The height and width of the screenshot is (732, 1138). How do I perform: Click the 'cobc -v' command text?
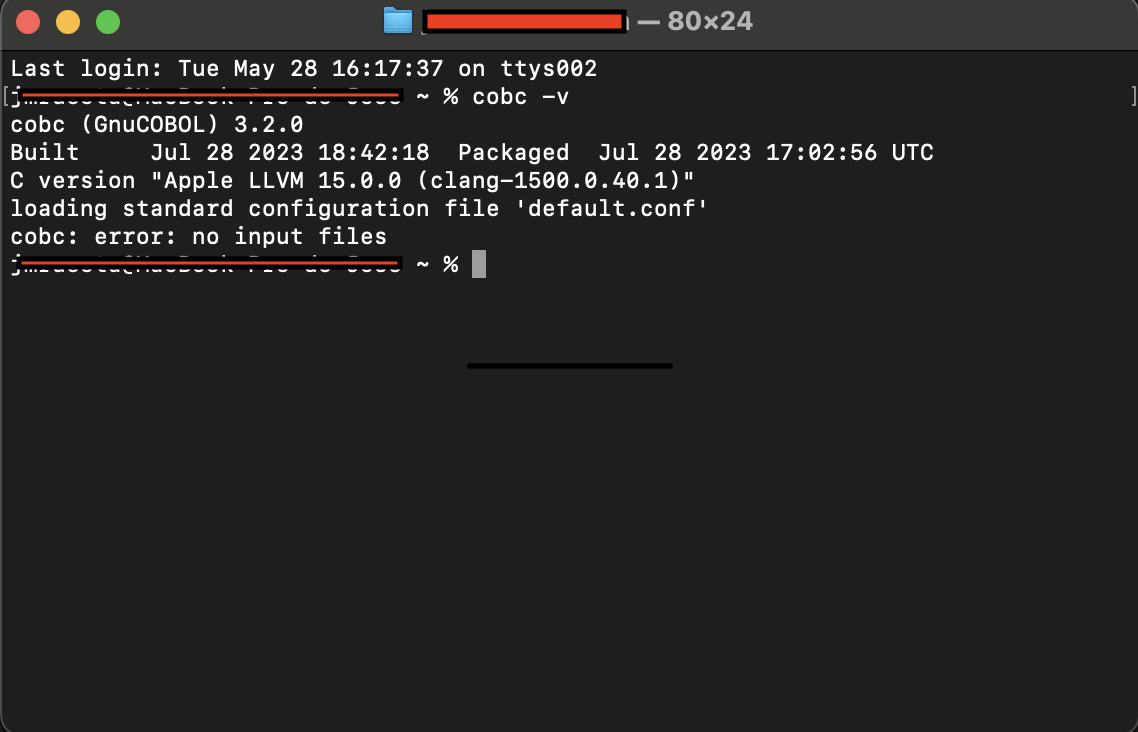tap(520, 97)
